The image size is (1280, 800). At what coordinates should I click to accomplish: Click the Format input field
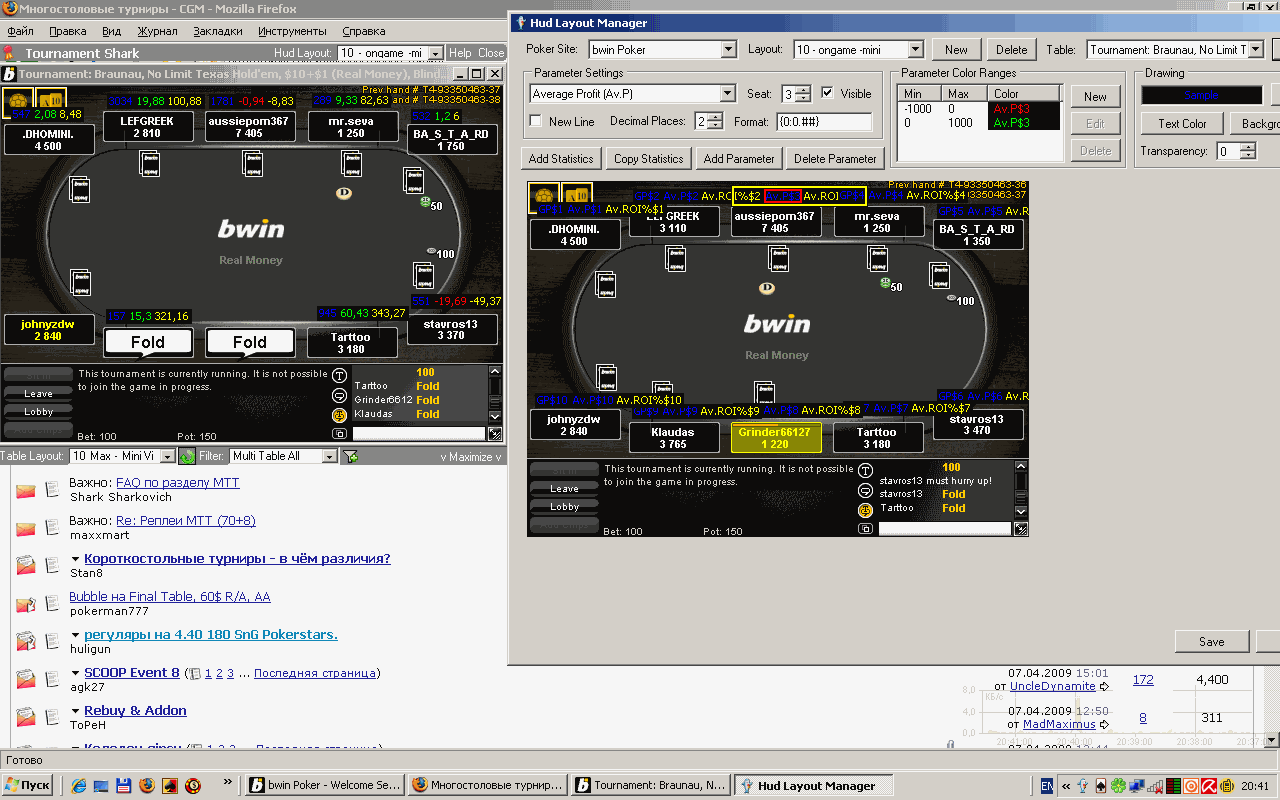tap(823, 121)
